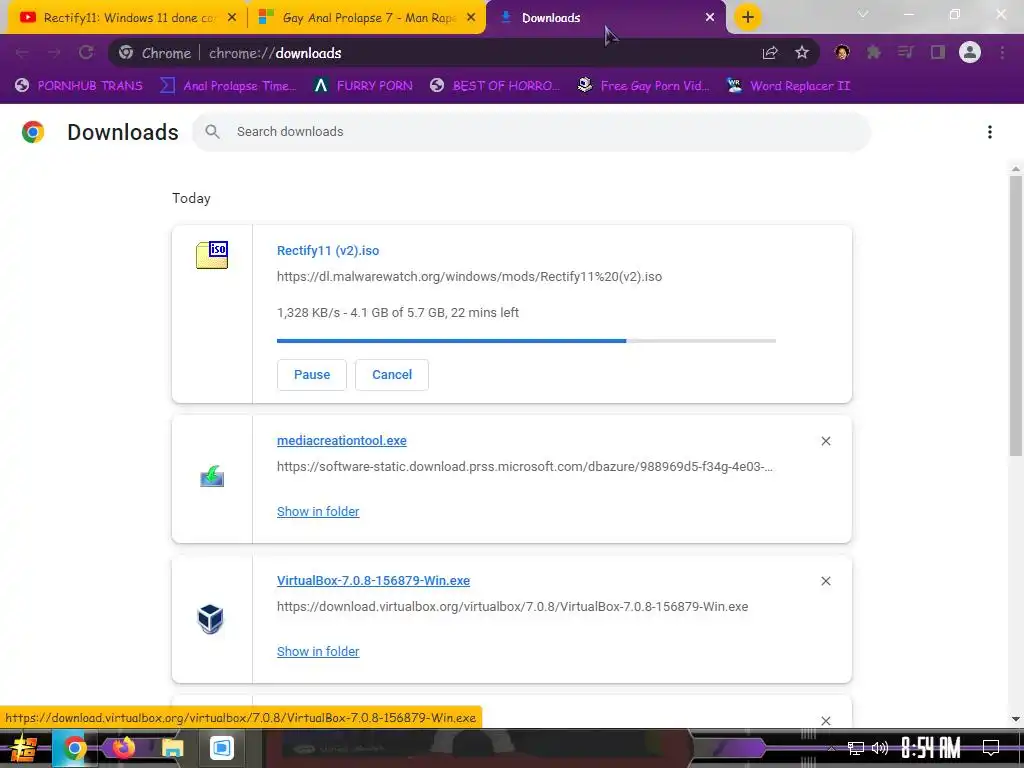Click the reload page button
This screenshot has height=768, width=1024.
coord(86,53)
